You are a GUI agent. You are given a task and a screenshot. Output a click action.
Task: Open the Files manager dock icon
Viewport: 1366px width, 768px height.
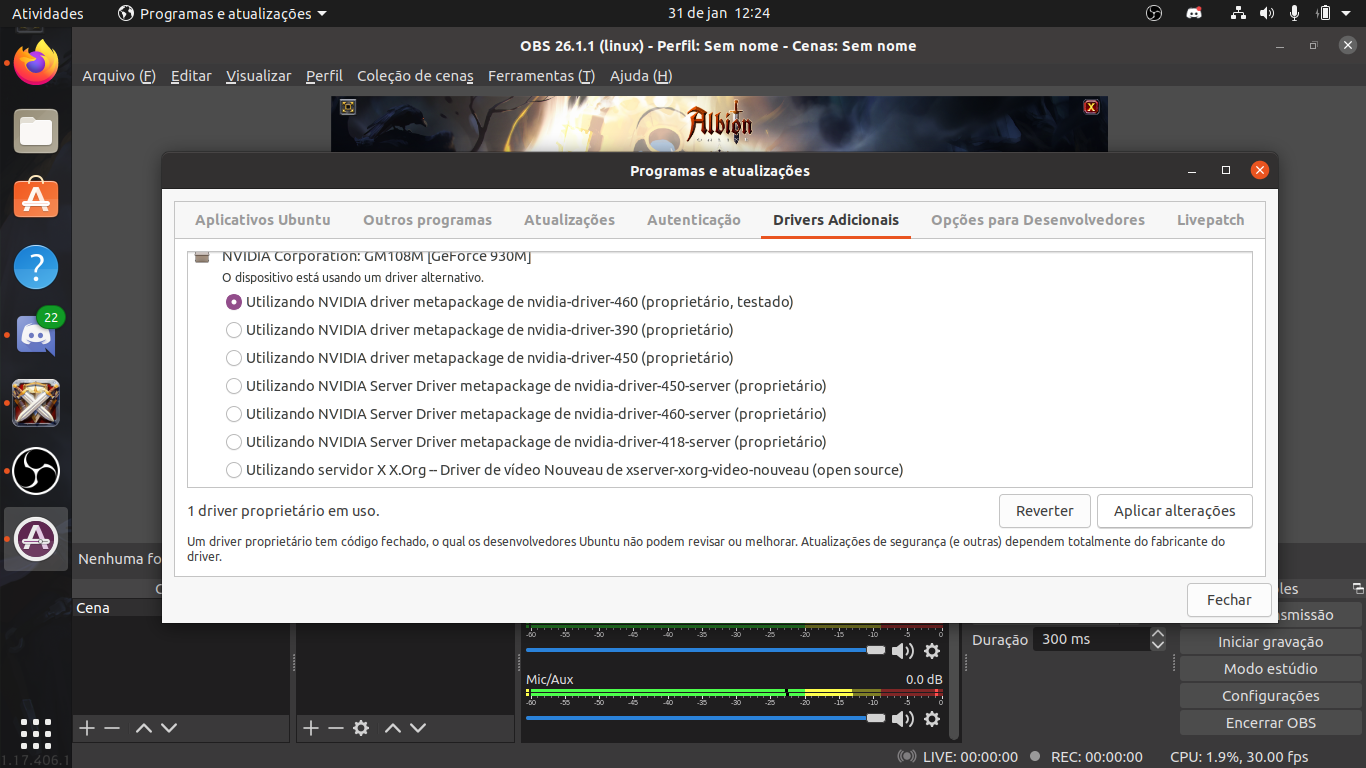click(36, 131)
